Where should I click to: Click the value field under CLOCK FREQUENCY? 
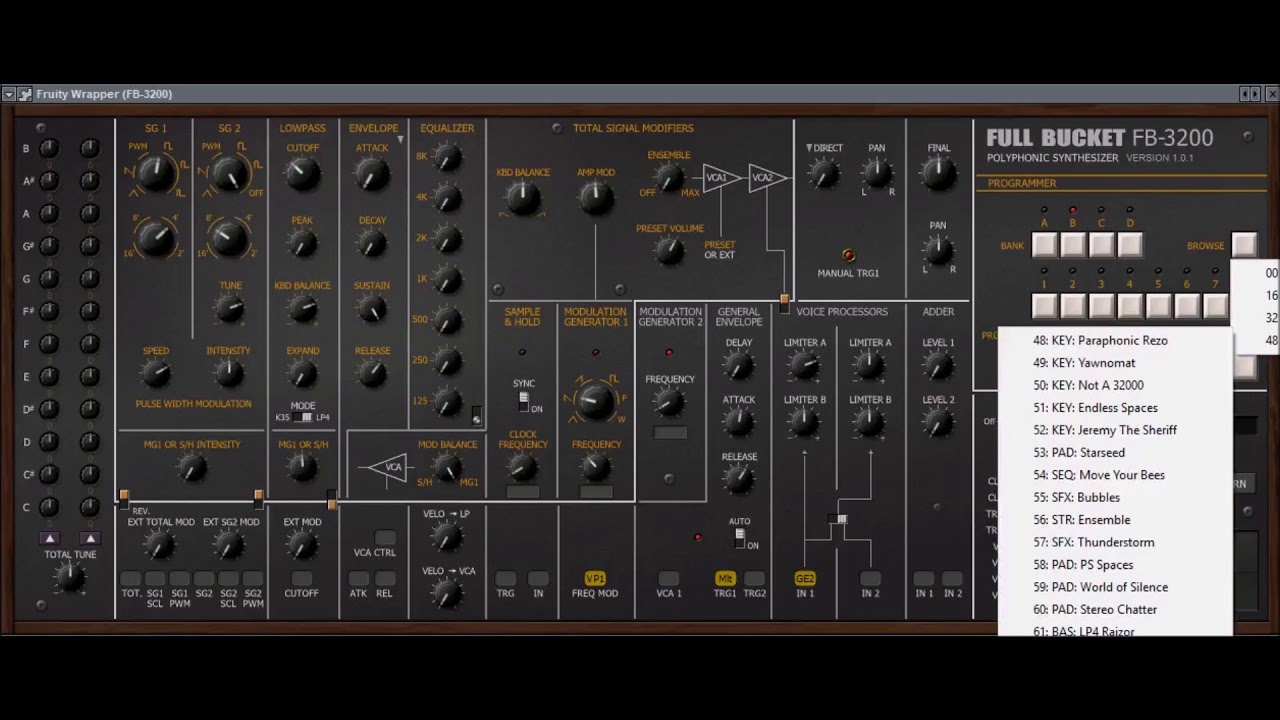coord(523,492)
